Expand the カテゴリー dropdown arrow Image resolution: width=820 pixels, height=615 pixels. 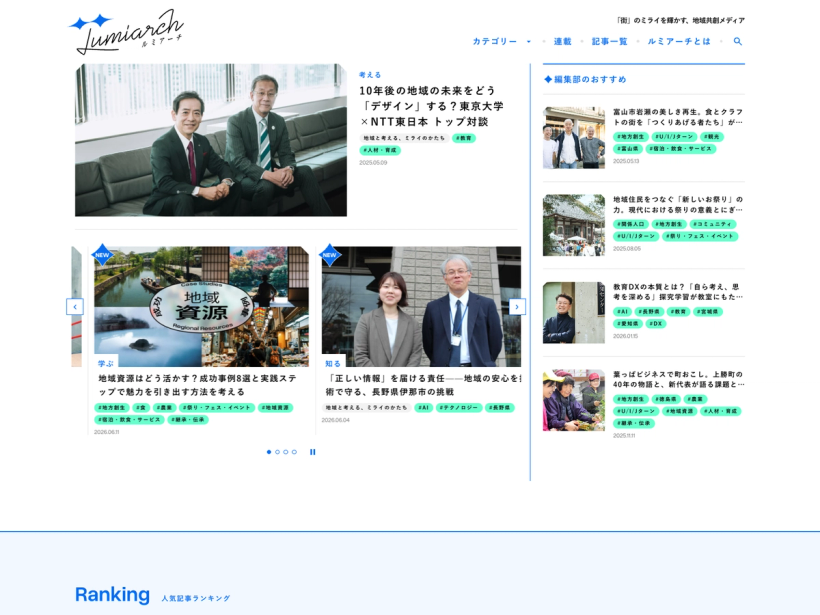click(x=529, y=41)
